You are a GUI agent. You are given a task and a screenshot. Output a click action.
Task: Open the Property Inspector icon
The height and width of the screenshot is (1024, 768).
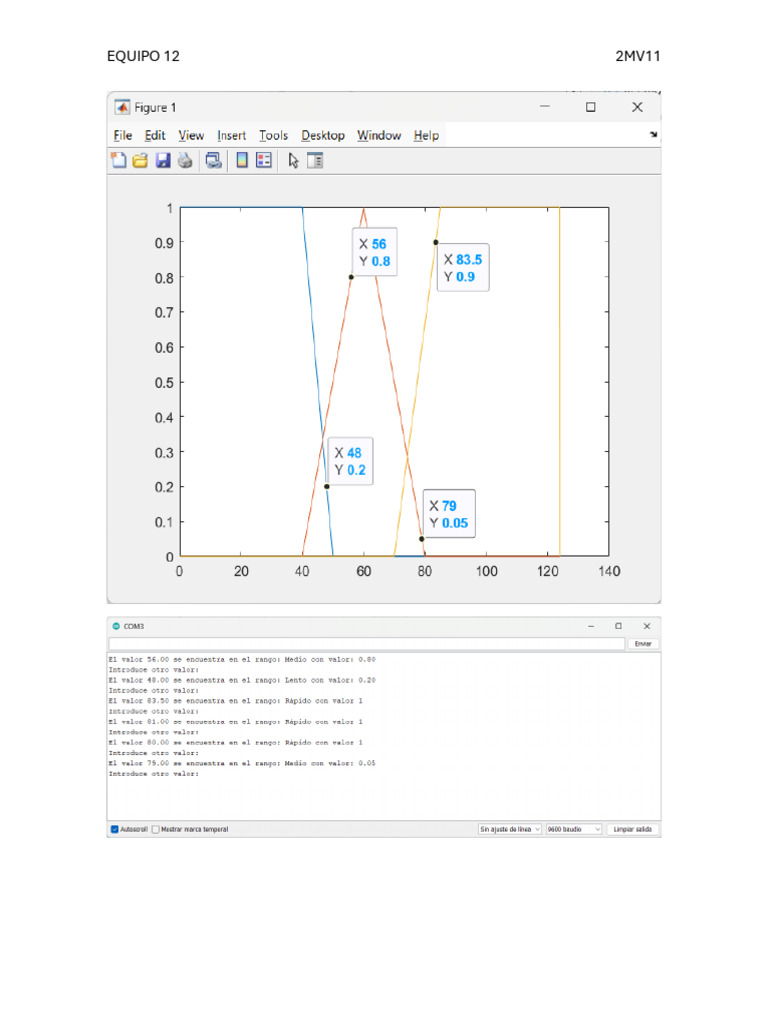tap(315, 161)
